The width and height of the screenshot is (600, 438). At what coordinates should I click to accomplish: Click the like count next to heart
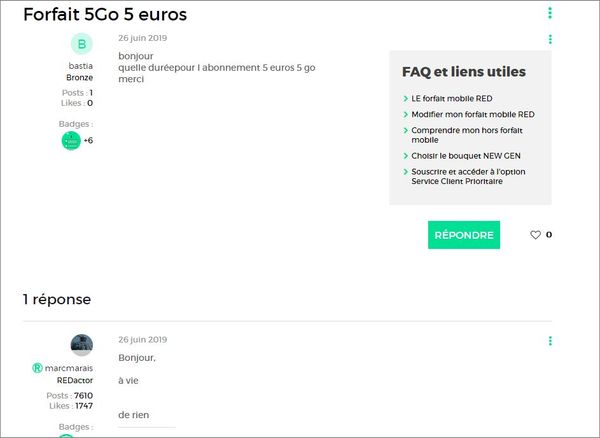[549, 234]
